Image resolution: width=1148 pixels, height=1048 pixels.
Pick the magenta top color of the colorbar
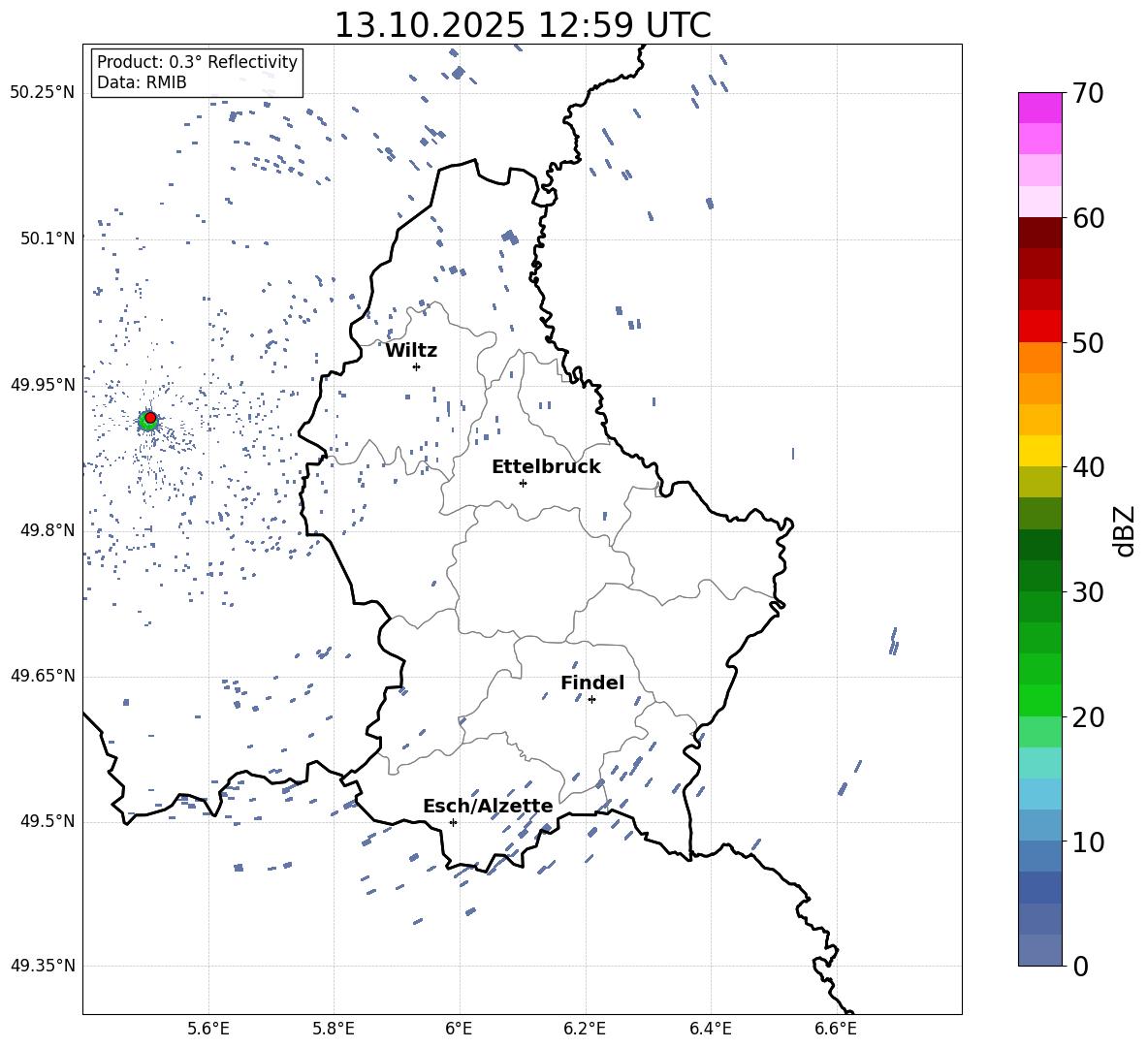click(x=1039, y=108)
